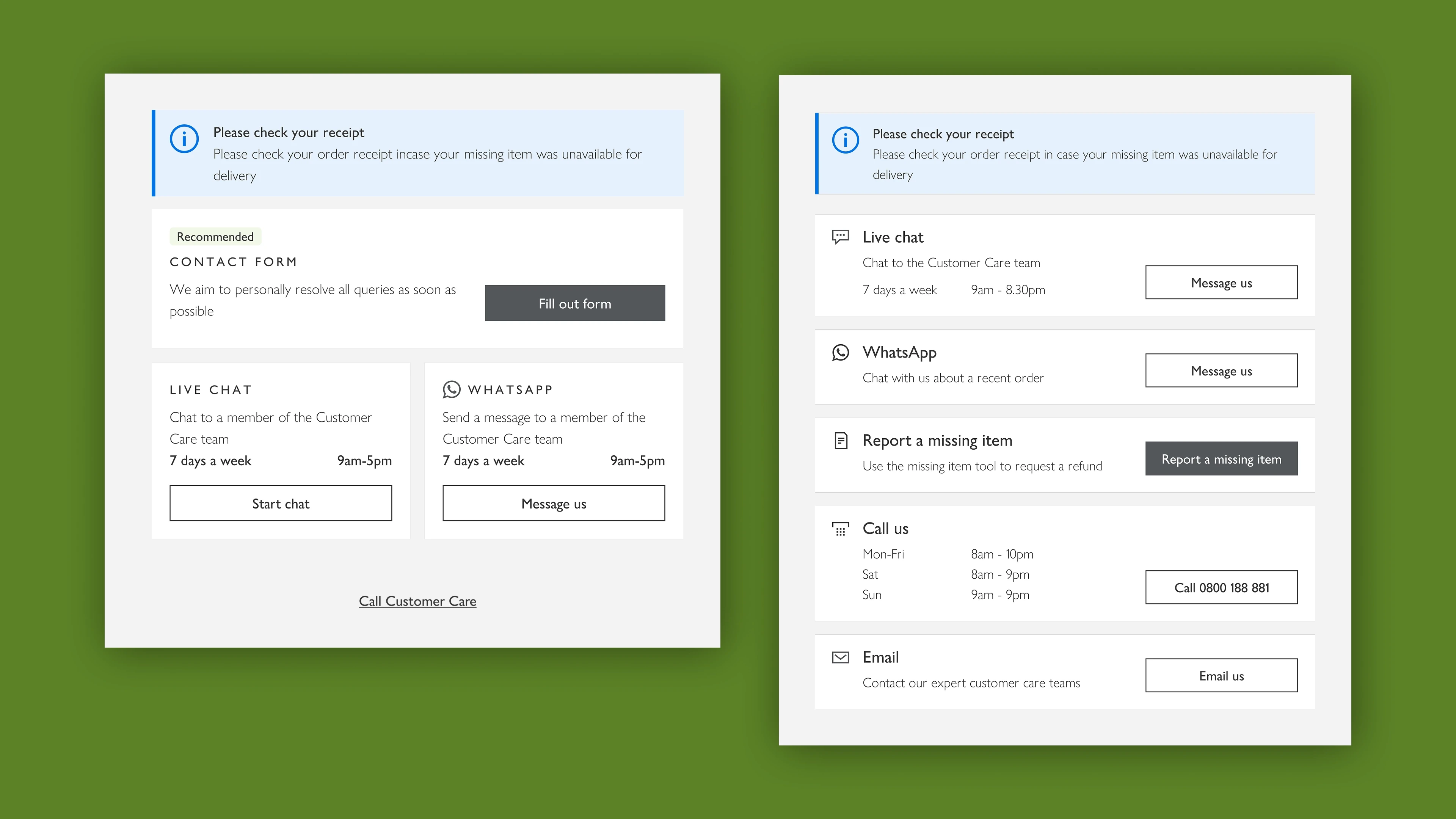Click the info icon in the left panel notice

(184, 138)
